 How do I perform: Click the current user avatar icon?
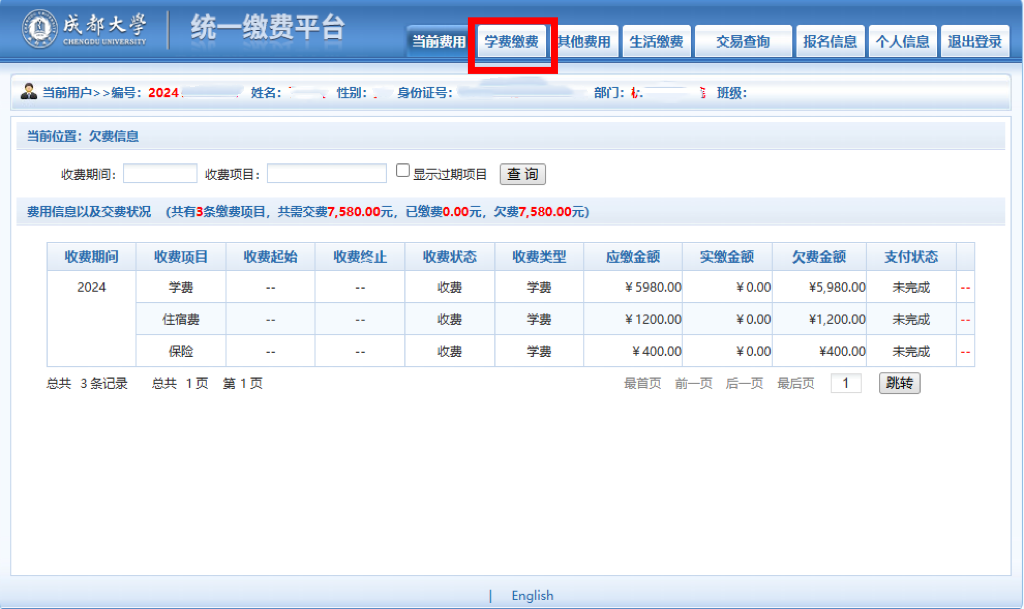click(29, 91)
